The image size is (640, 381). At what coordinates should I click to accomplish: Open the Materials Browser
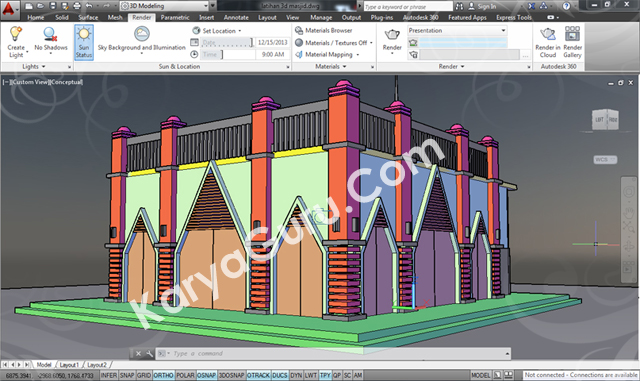tap(323, 31)
